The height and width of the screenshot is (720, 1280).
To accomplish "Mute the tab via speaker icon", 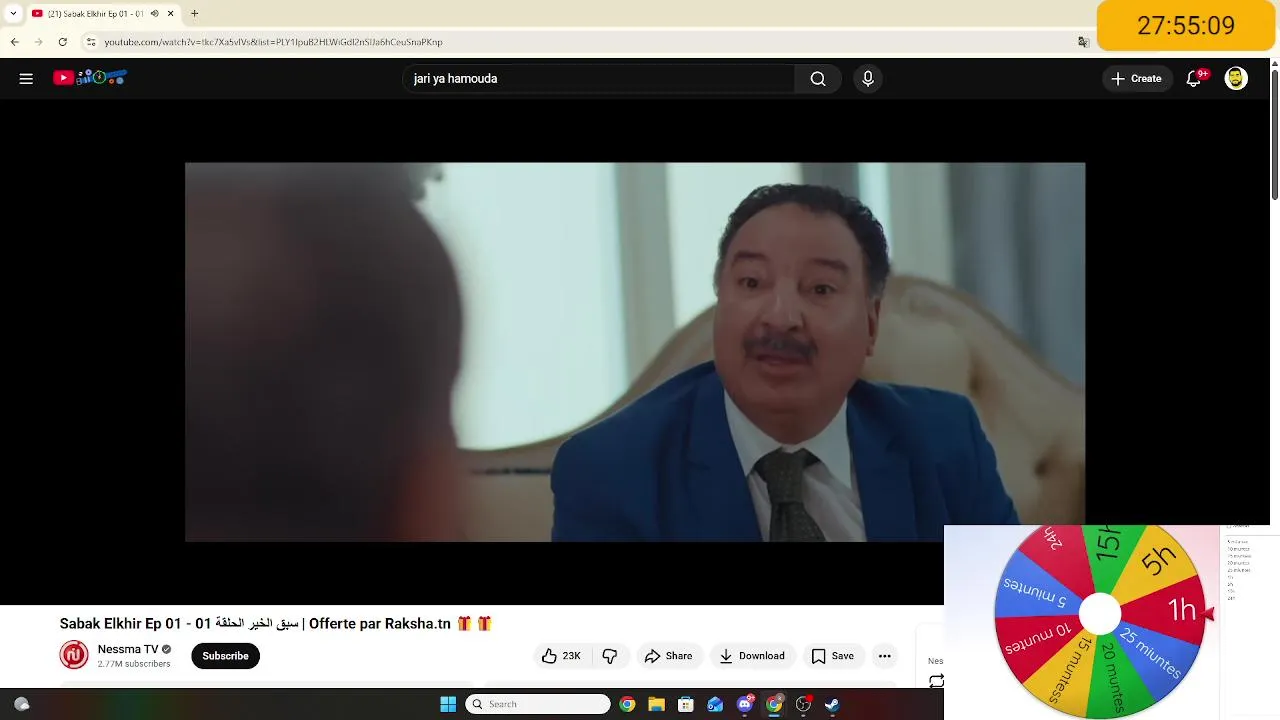I will click(155, 14).
